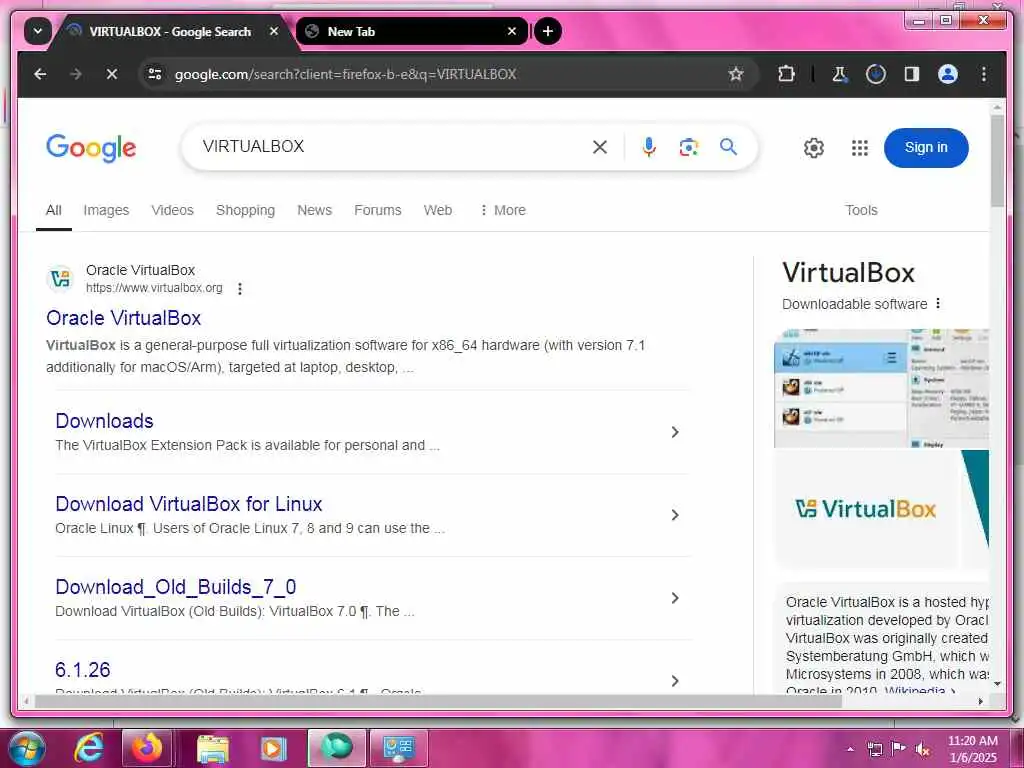
Task: Click the vertical scrollbar thumb of the page
Action: click(x=997, y=161)
